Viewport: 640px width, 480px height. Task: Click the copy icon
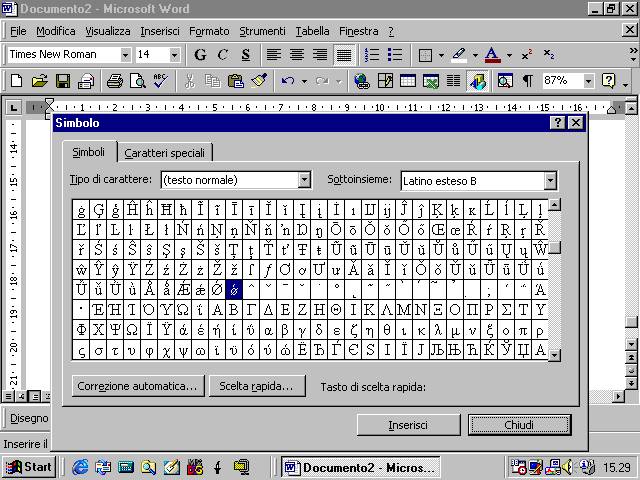click(212, 81)
